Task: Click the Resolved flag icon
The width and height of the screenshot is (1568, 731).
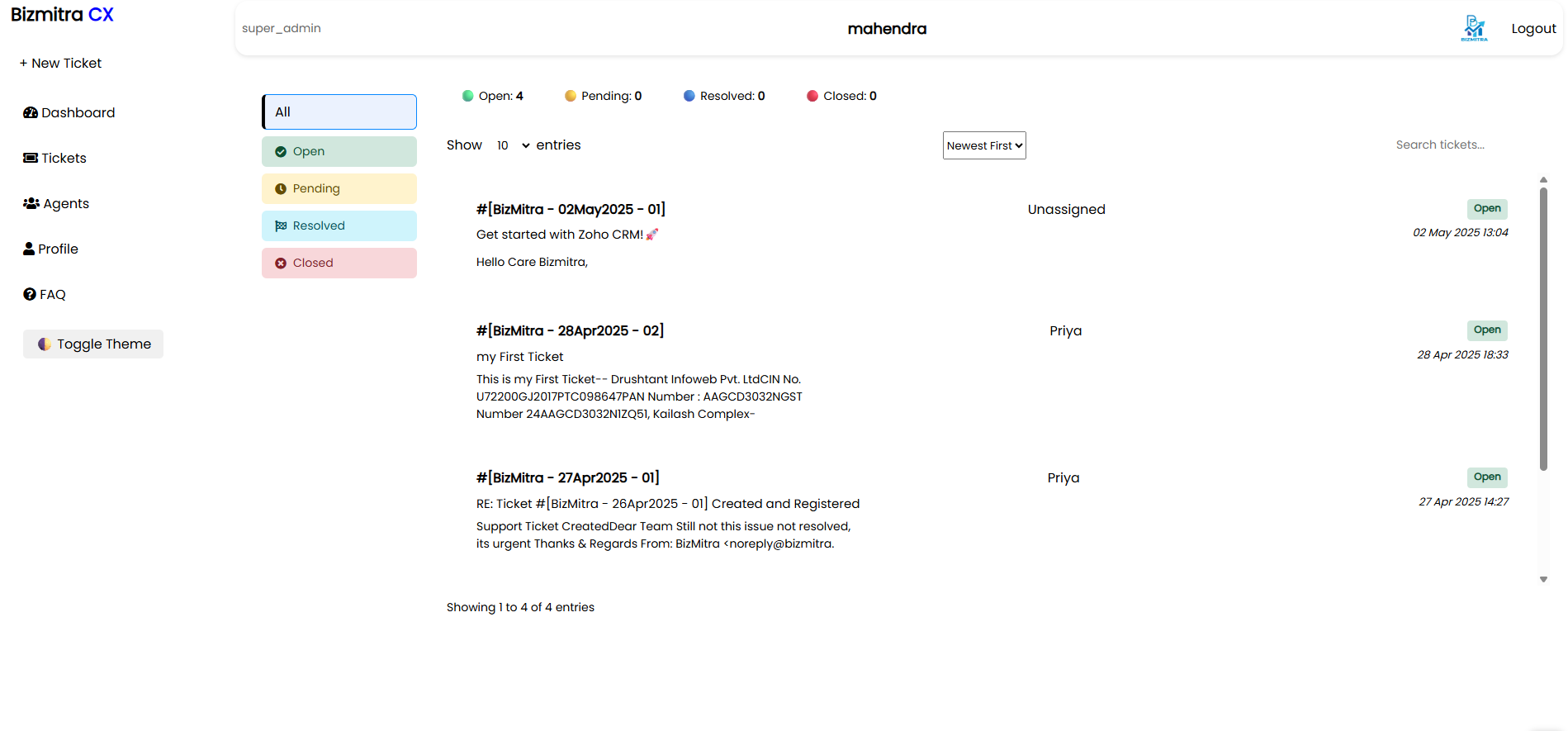Action: (x=281, y=226)
